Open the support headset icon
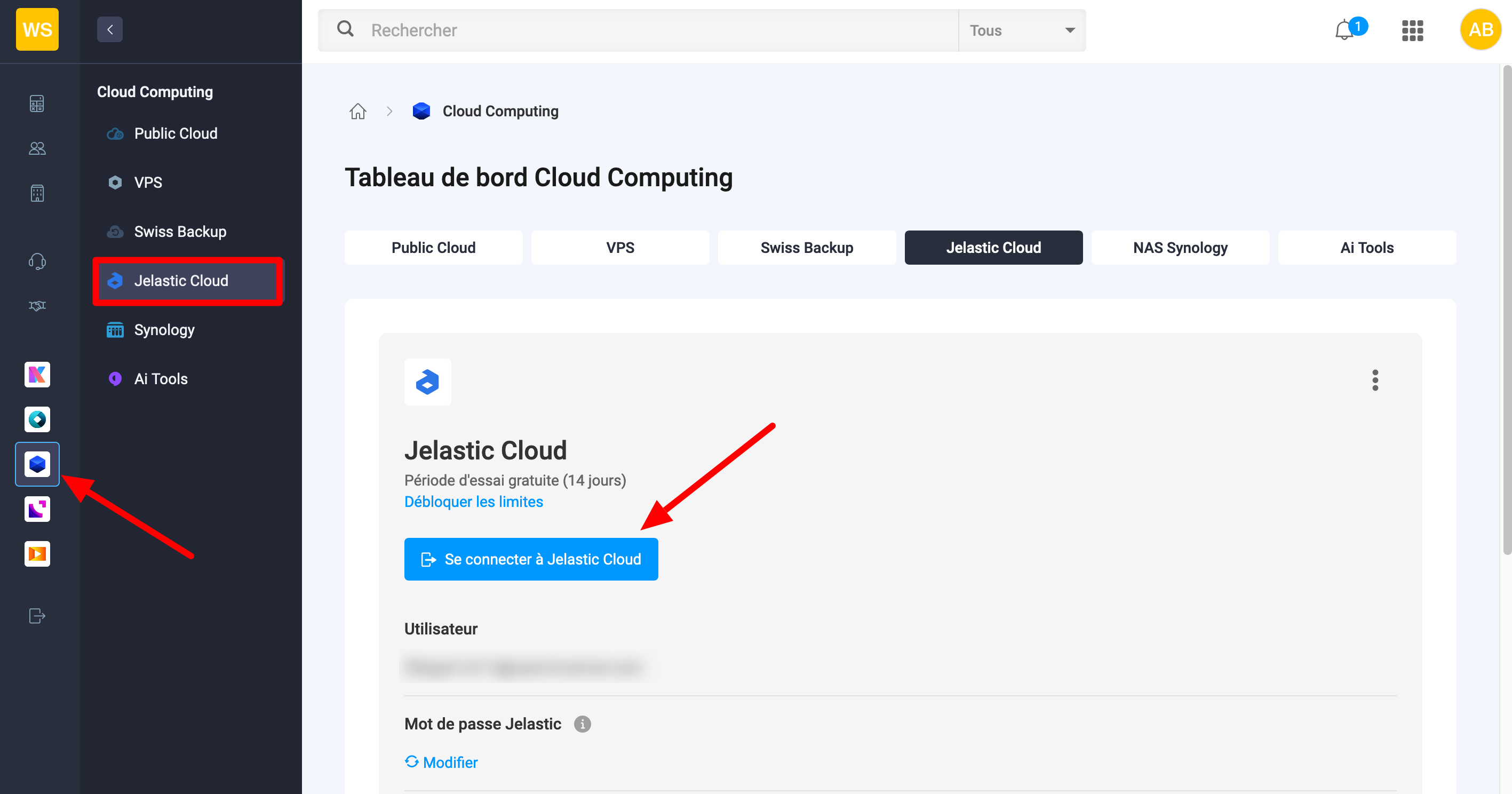This screenshot has height=794, width=1512. [x=37, y=261]
